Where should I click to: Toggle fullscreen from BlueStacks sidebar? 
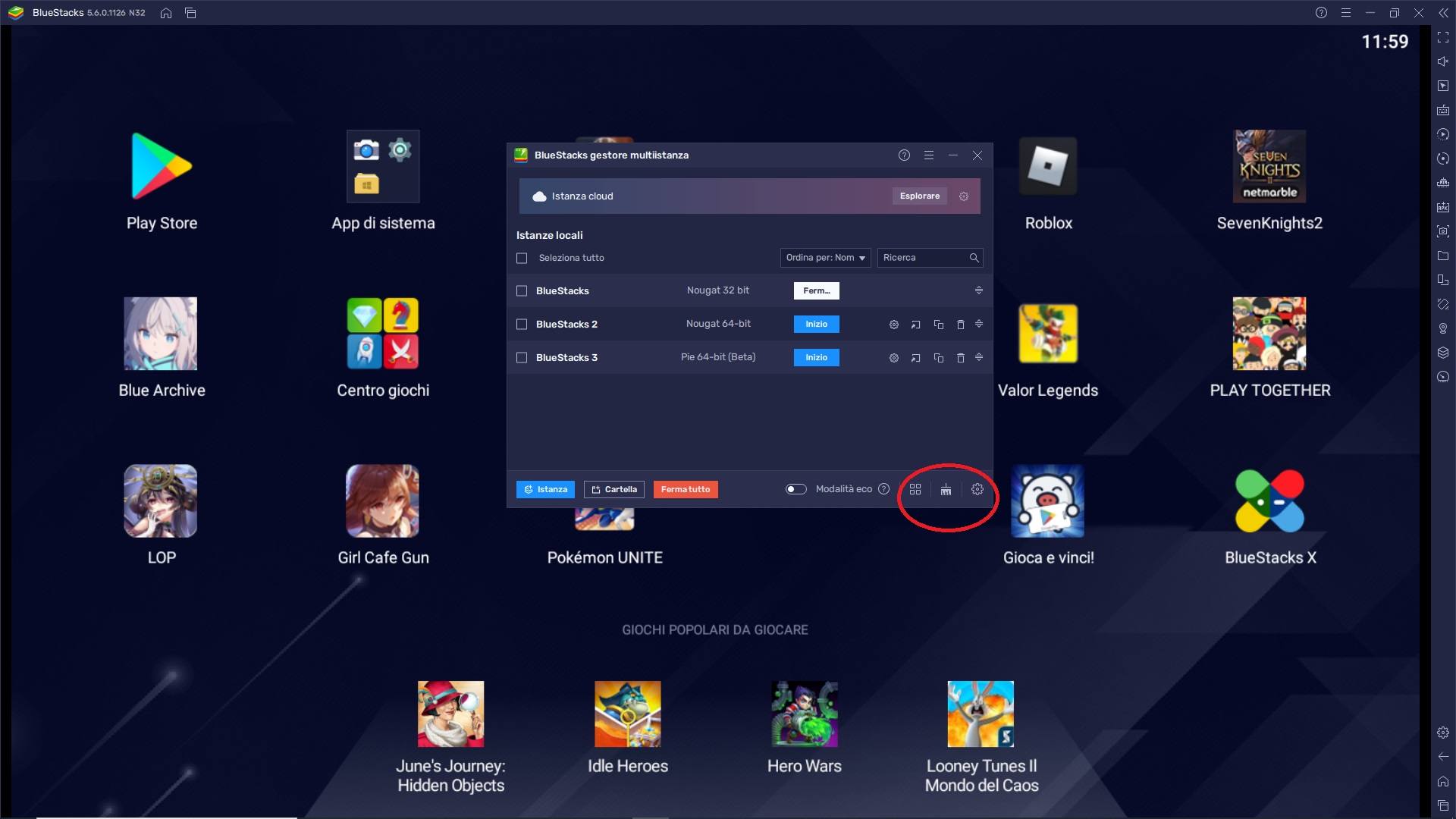1443,37
